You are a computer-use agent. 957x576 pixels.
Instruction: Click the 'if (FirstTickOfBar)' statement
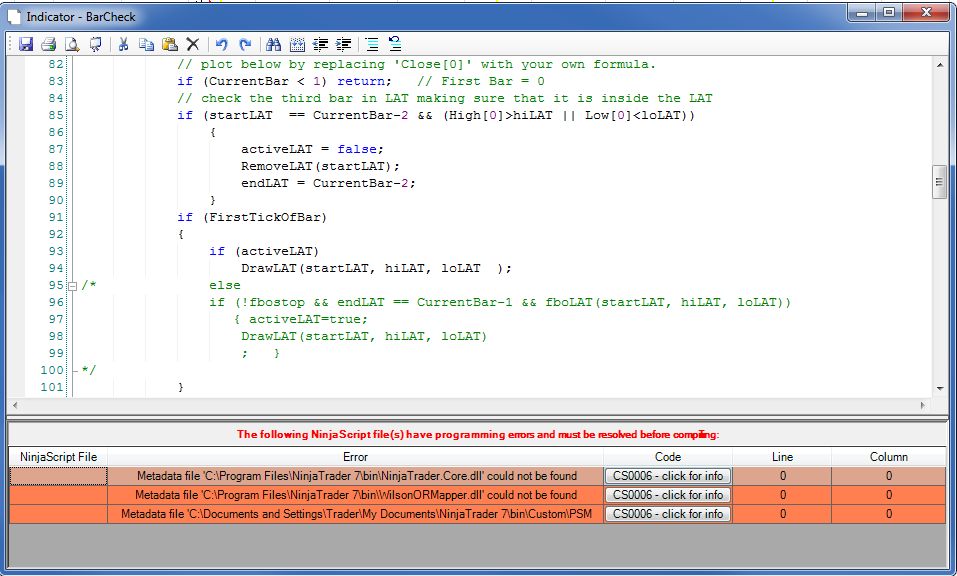pos(252,217)
